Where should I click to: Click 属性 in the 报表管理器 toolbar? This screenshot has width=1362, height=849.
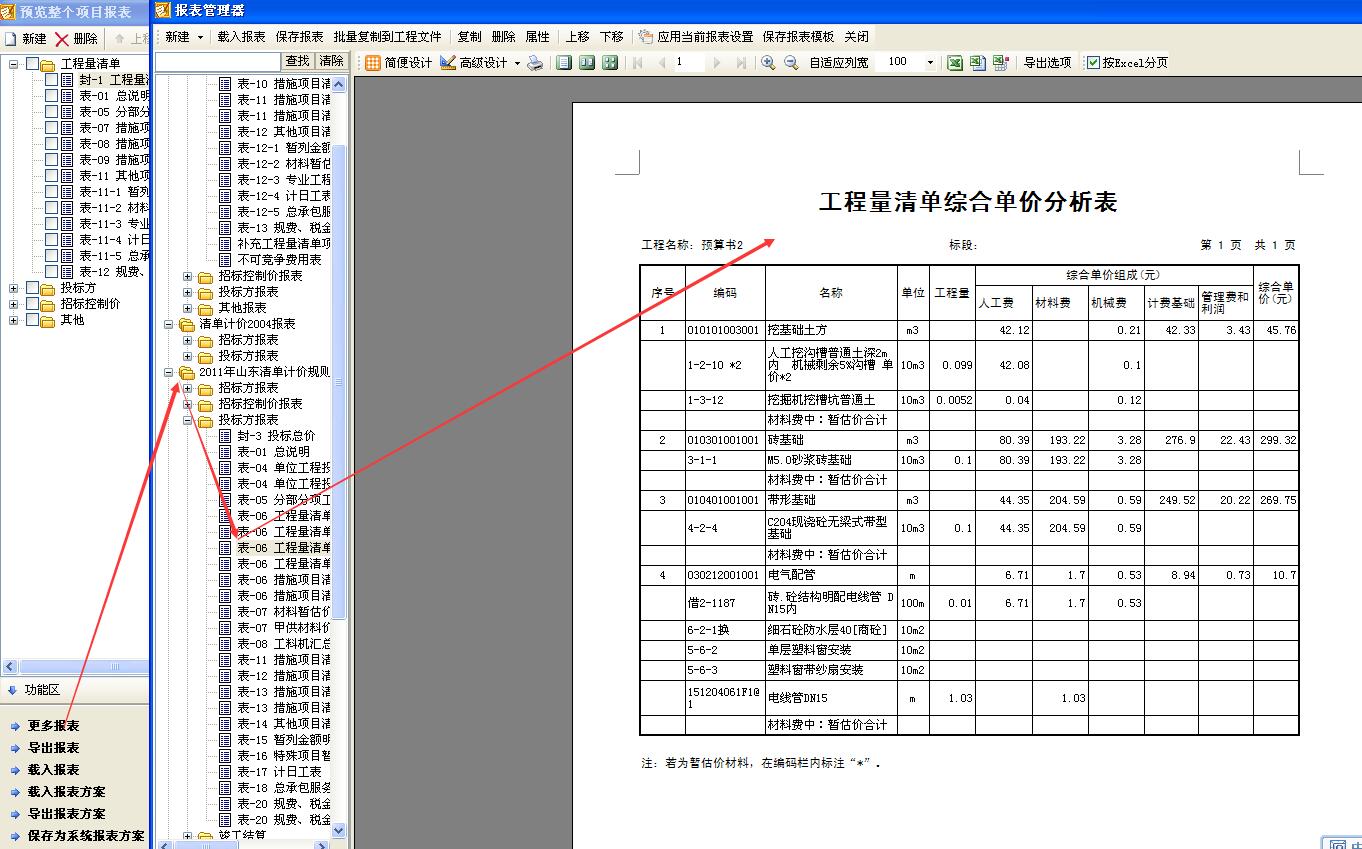[538, 37]
